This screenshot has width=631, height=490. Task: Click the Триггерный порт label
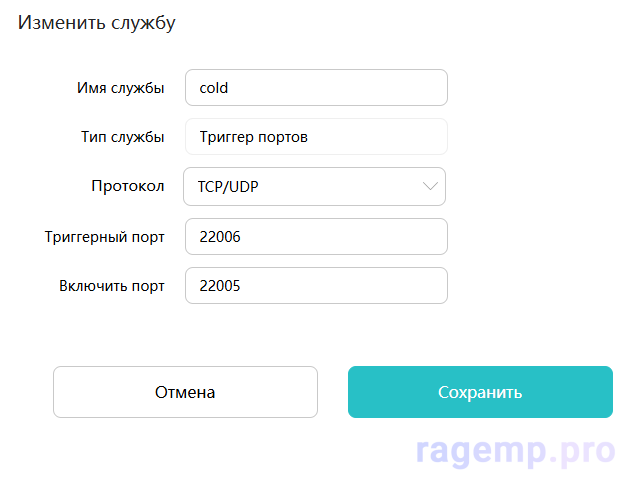coord(104,237)
